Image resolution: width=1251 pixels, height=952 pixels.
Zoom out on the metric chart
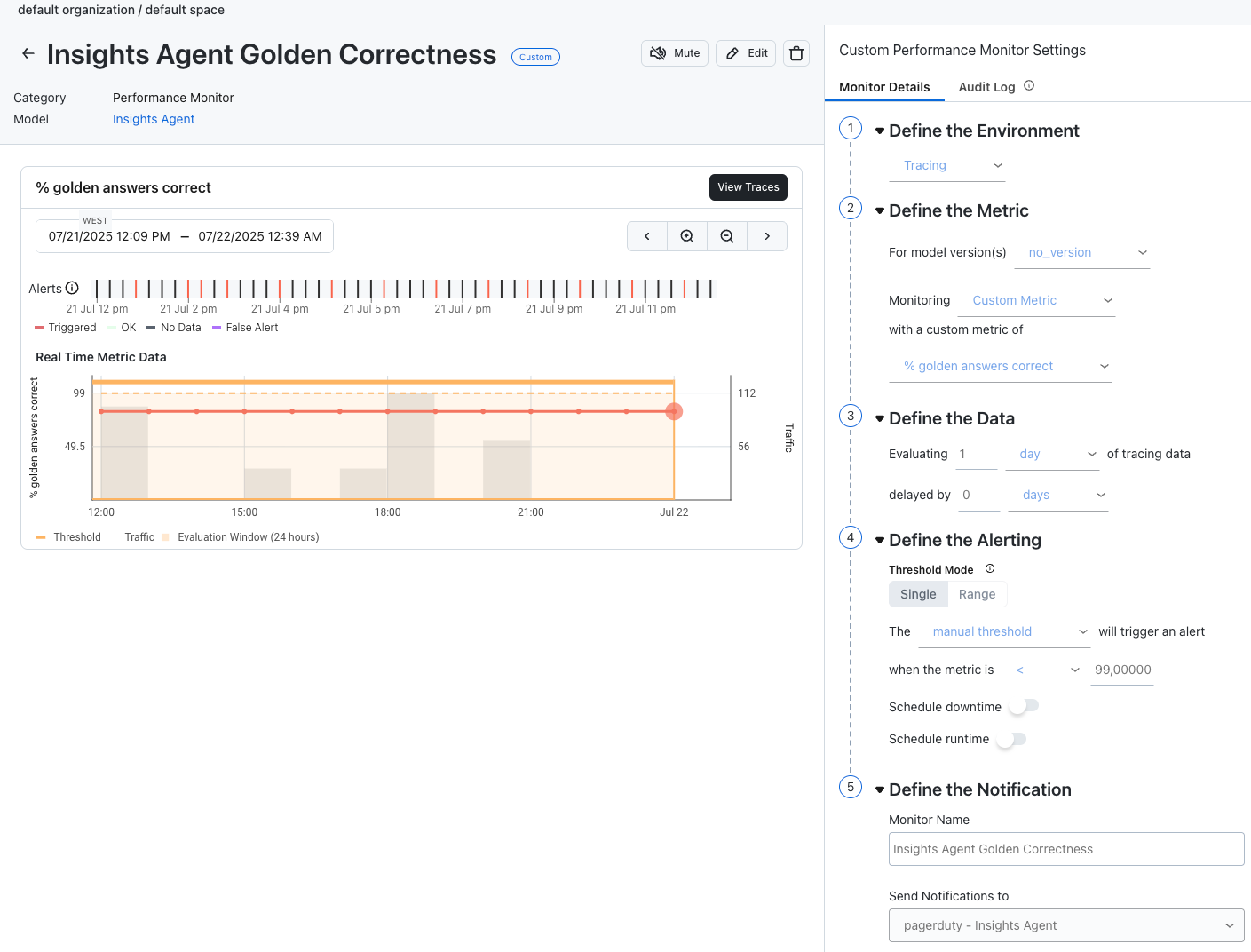[727, 235]
